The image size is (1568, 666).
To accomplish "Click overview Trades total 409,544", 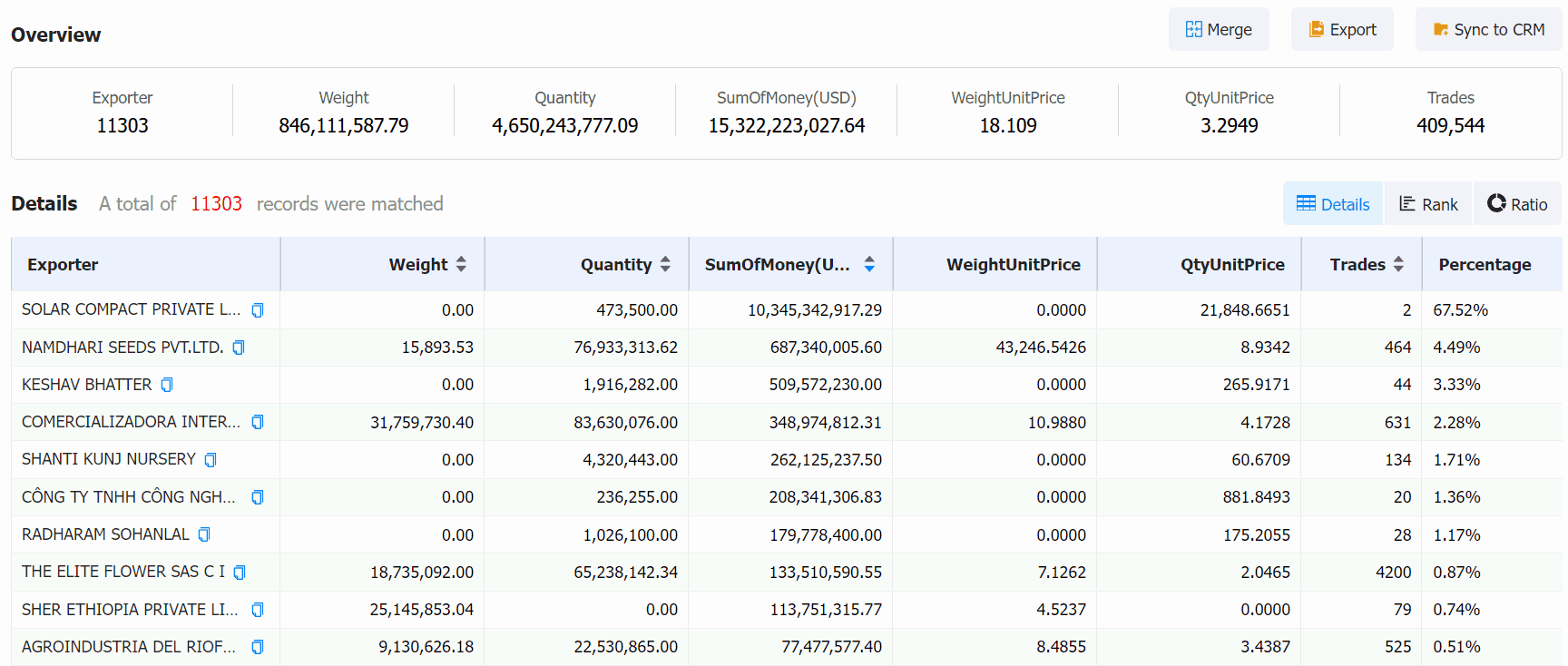I will 1451,125.
